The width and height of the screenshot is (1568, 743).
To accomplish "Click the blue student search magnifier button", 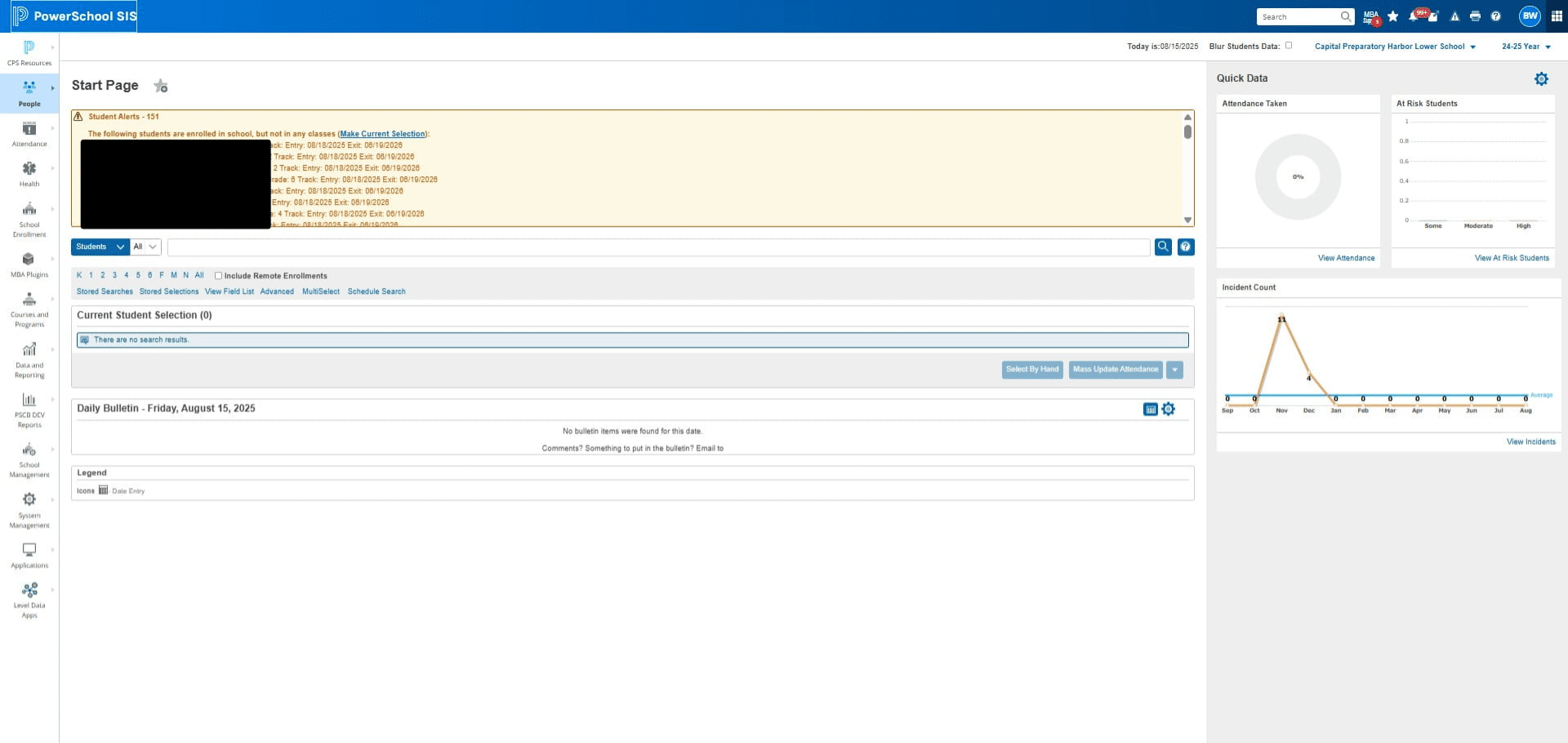I will [x=1163, y=247].
